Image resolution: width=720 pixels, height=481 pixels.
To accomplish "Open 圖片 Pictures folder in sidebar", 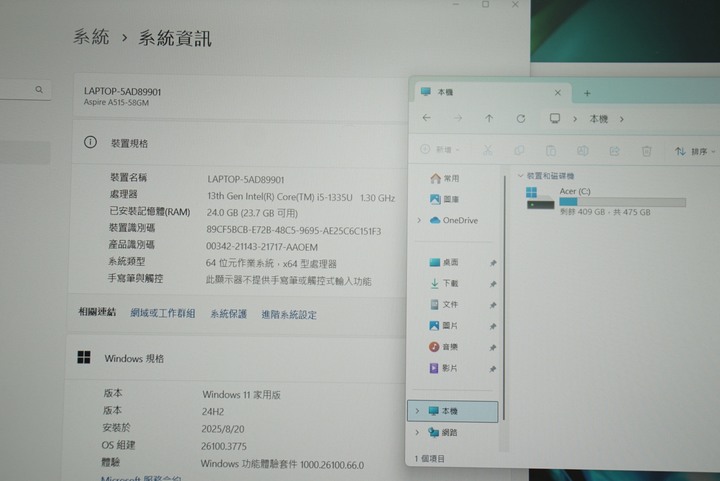I will [444, 325].
